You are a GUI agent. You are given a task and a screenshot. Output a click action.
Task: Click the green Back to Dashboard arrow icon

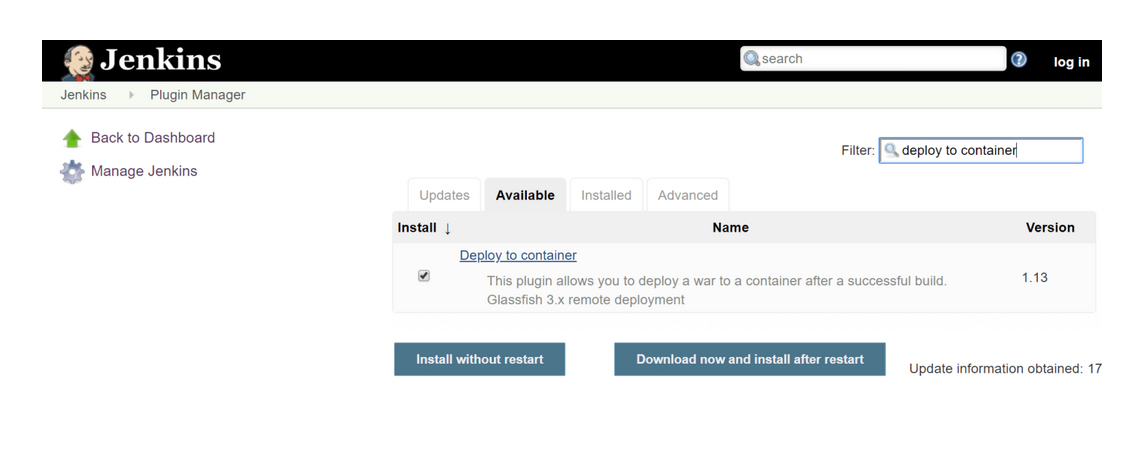[71, 138]
